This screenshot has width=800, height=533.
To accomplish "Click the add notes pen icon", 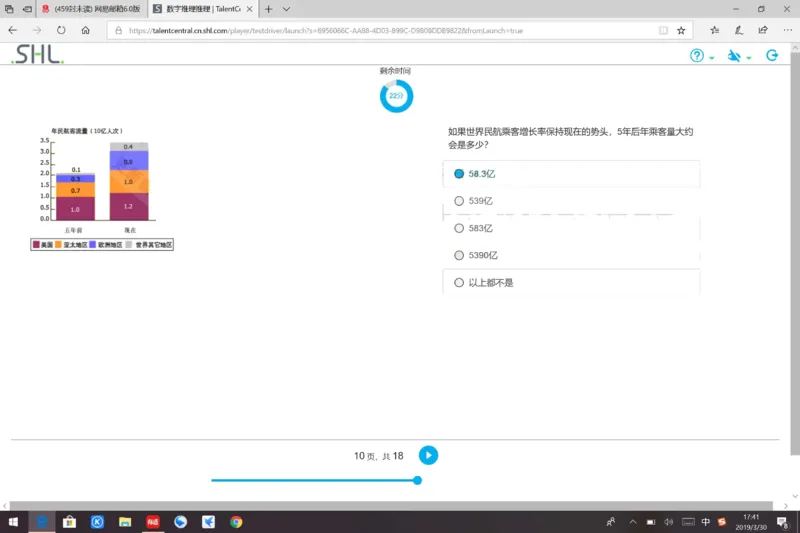I will click(739, 30).
